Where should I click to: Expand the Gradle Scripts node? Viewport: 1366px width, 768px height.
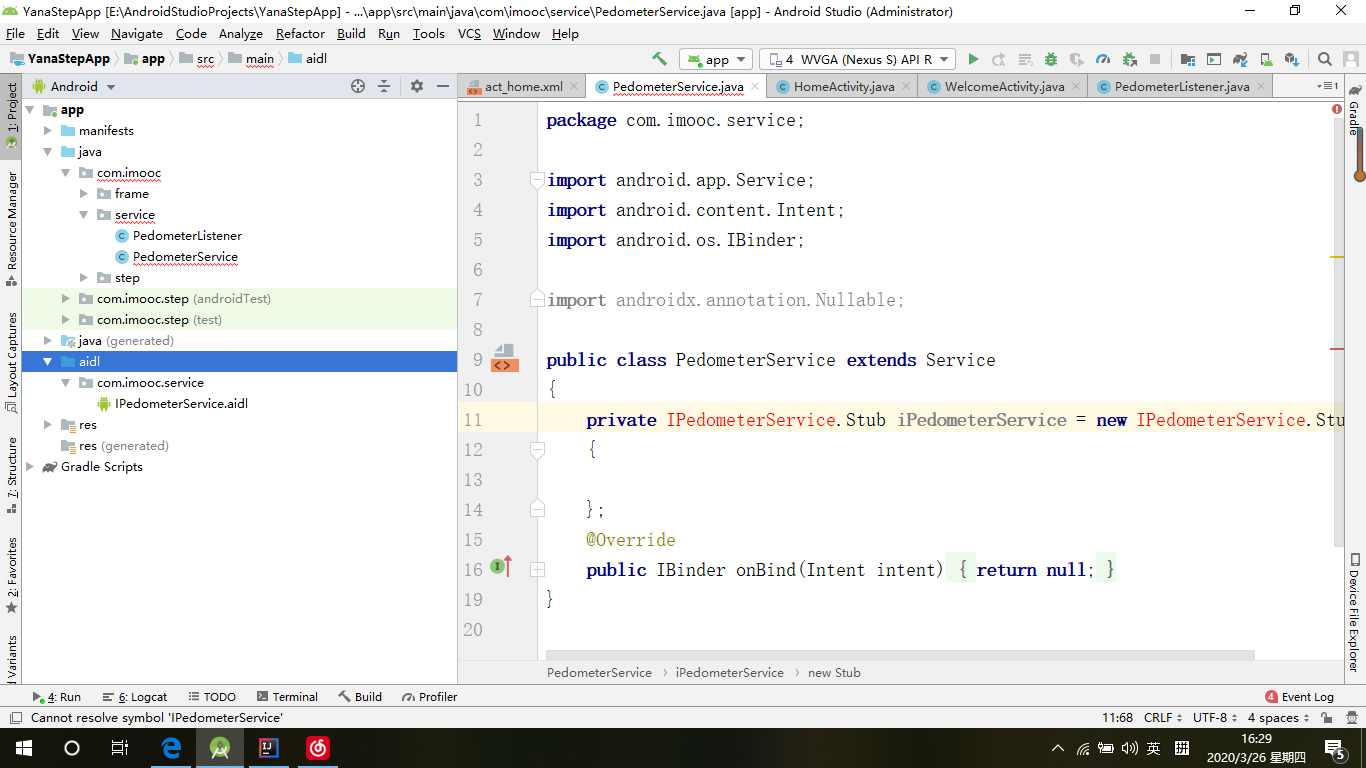[30, 467]
